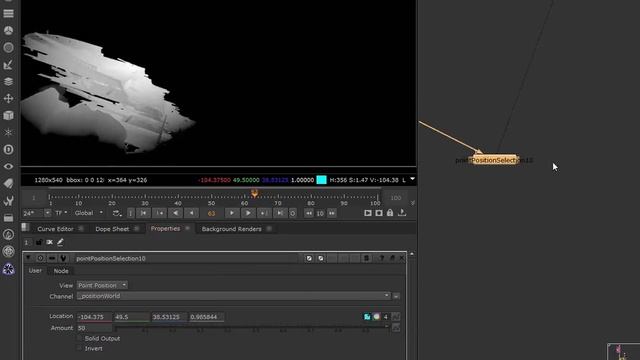
Task: Skip forward 10 frames
Action: click(x=332, y=213)
